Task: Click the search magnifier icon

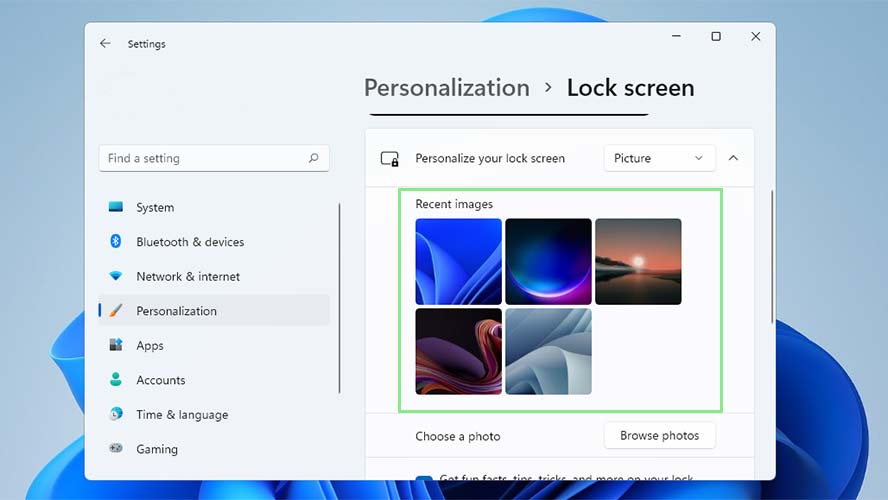Action: [314, 158]
